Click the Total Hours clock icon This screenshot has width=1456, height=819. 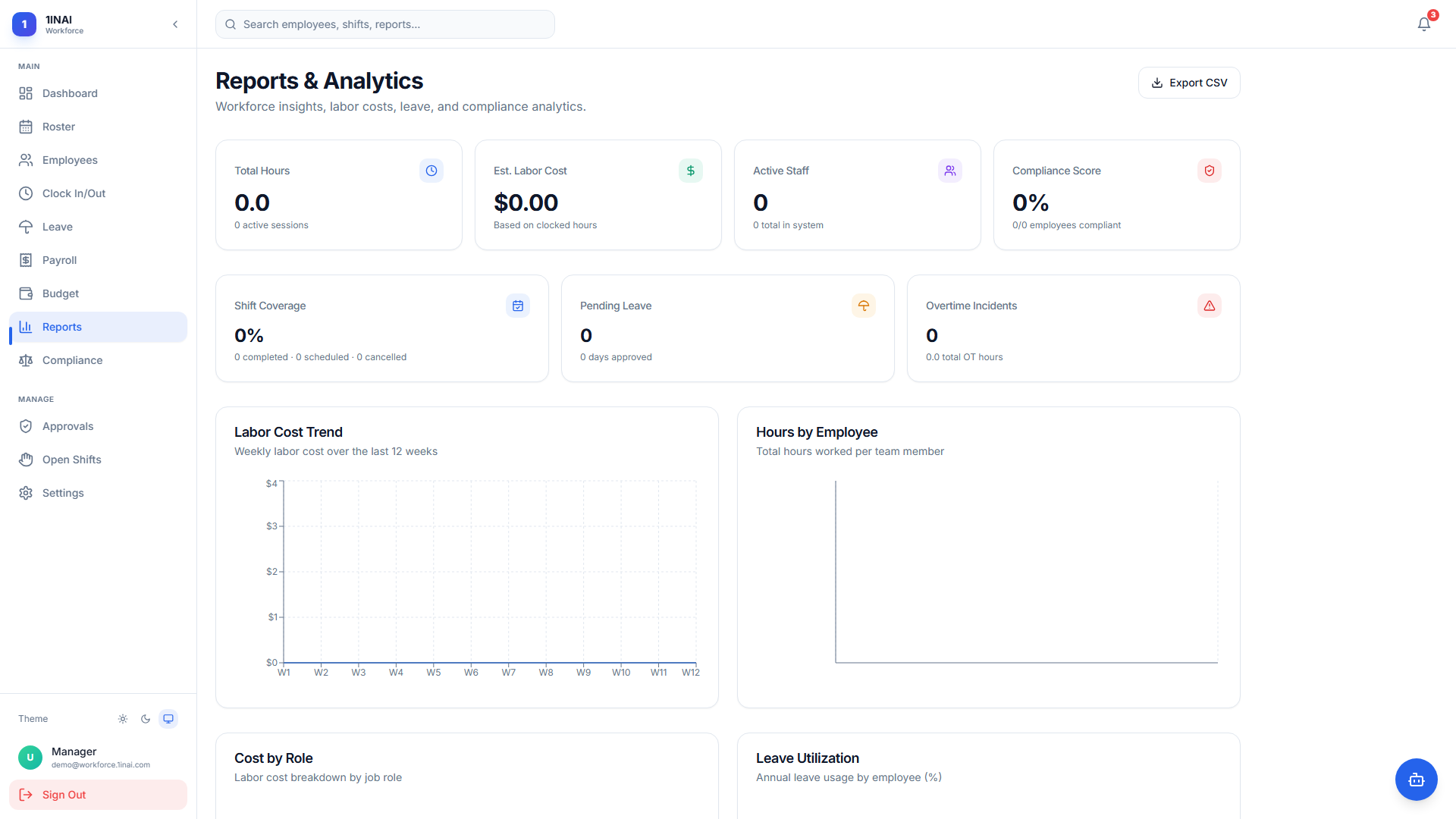tap(431, 171)
